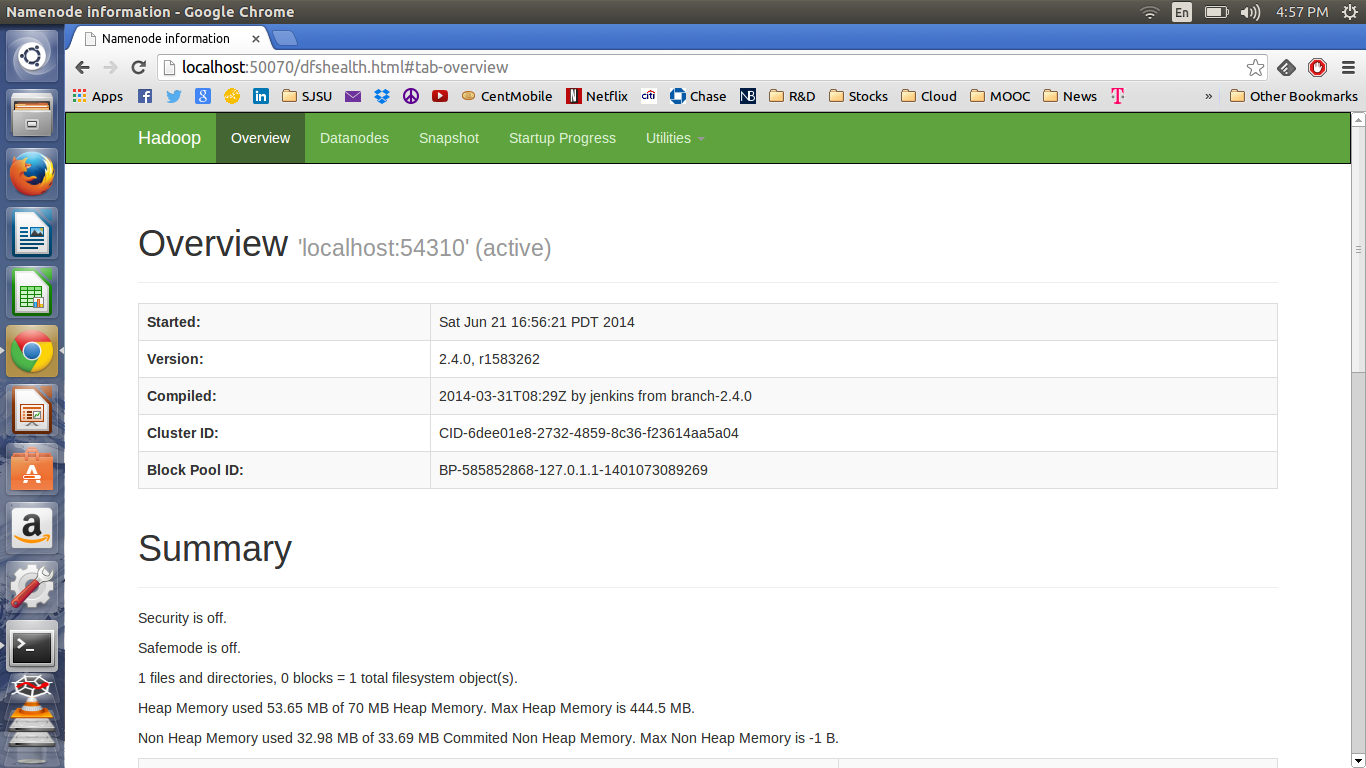Open the AdBlock stop-sign extension

point(1317,67)
